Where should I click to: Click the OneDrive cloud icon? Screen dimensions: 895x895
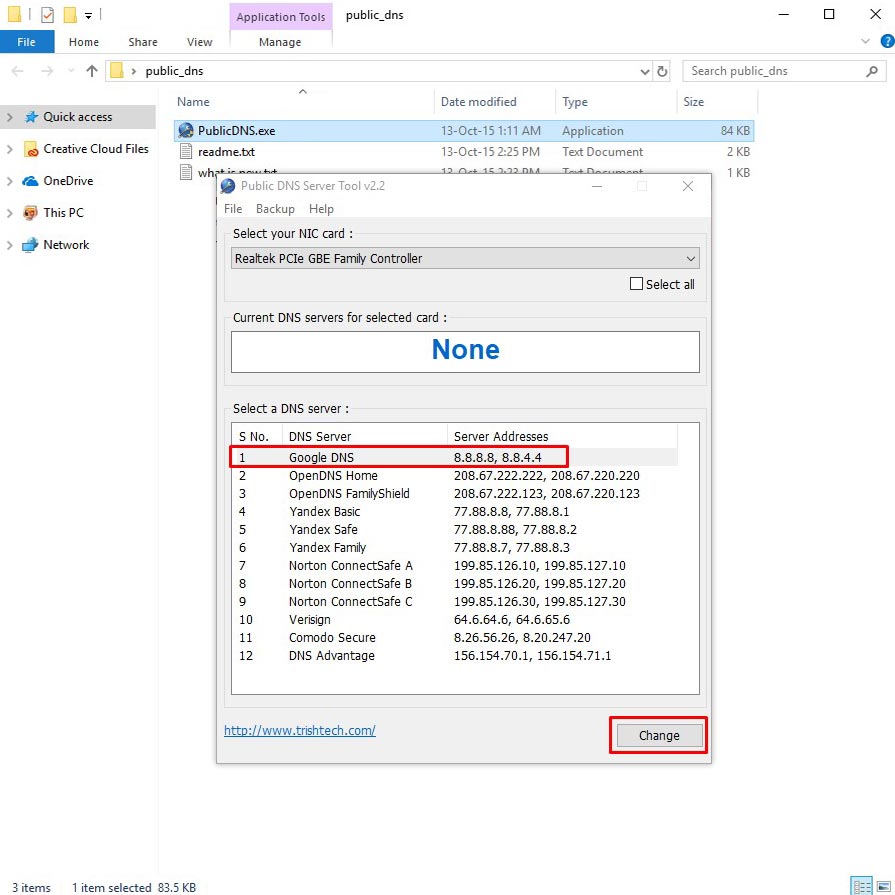tap(30, 181)
